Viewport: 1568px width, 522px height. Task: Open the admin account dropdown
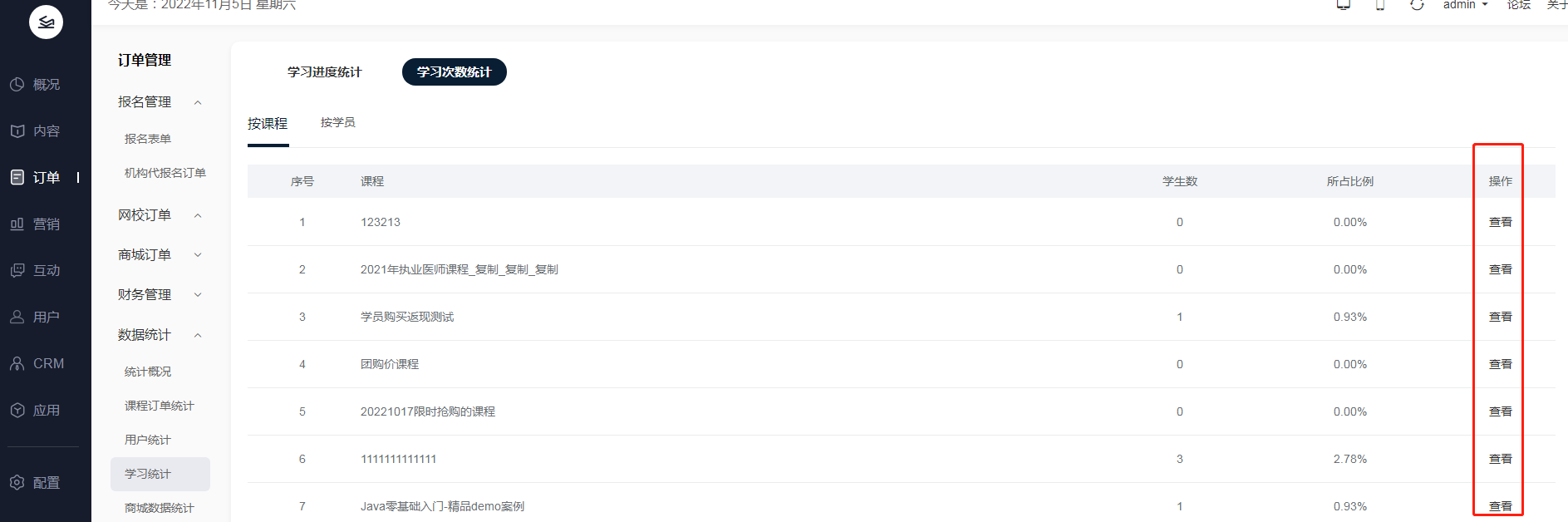pyautogui.click(x=1465, y=5)
